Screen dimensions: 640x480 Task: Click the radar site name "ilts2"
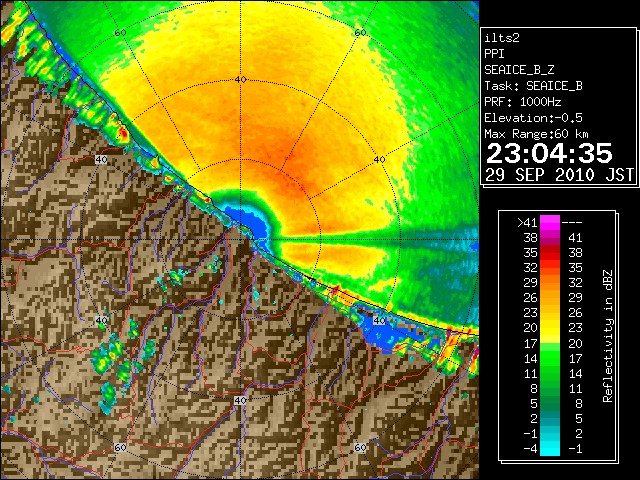[x=502, y=38]
